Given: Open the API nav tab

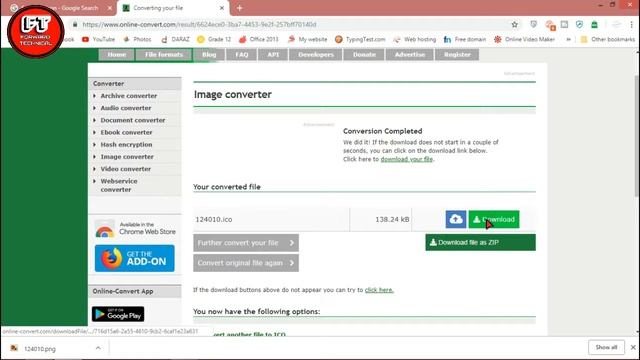Looking at the screenshot, I should tap(273, 54).
